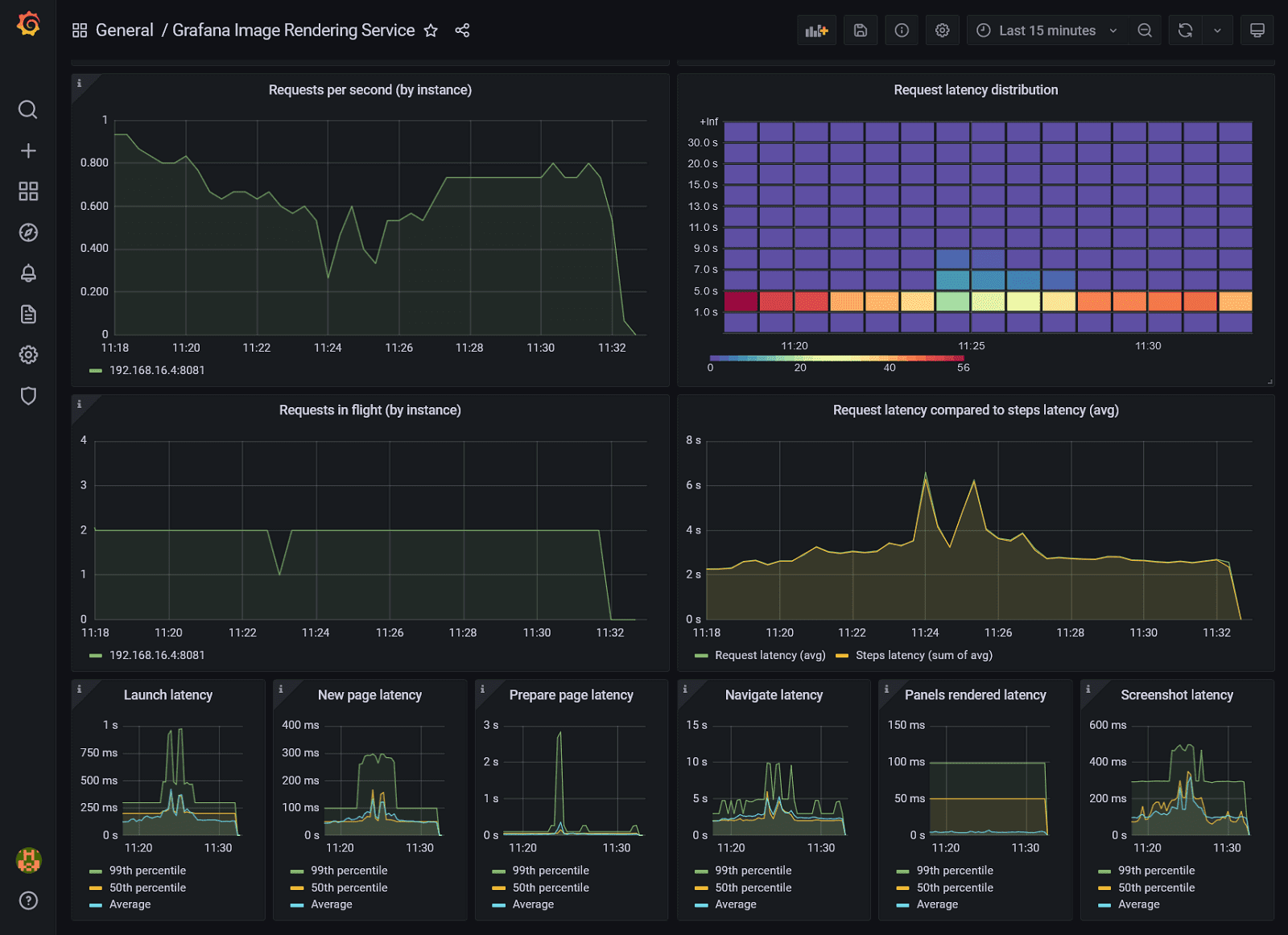
Task: Open the Server Admin shield menu
Action: click(x=28, y=396)
